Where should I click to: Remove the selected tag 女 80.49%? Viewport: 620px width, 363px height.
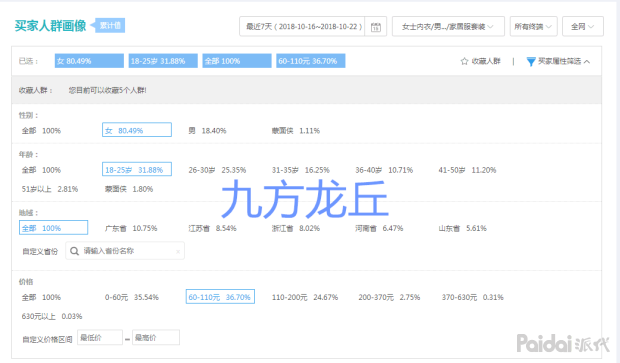point(89,61)
